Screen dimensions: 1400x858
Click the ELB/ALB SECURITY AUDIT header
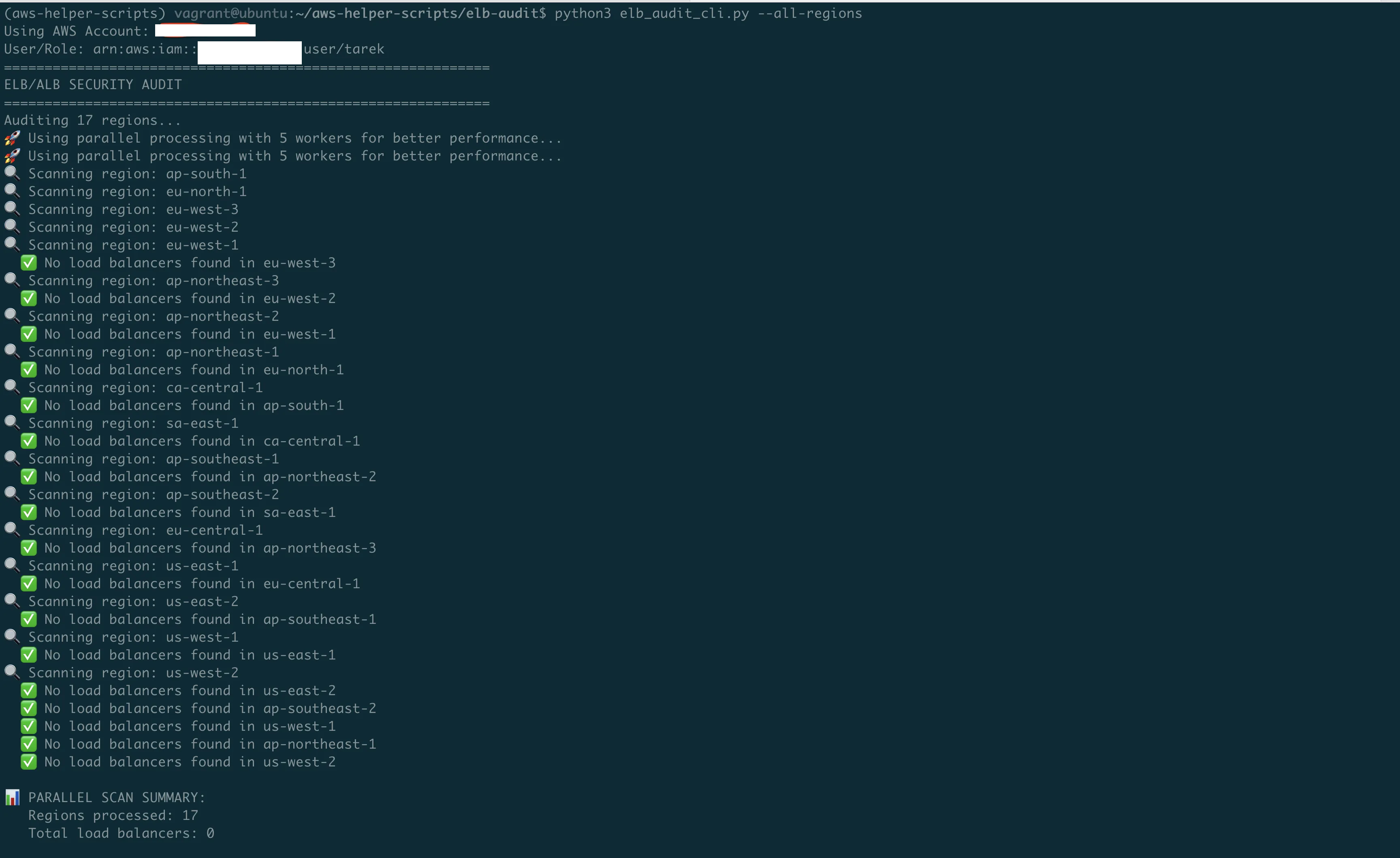coord(93,84)
